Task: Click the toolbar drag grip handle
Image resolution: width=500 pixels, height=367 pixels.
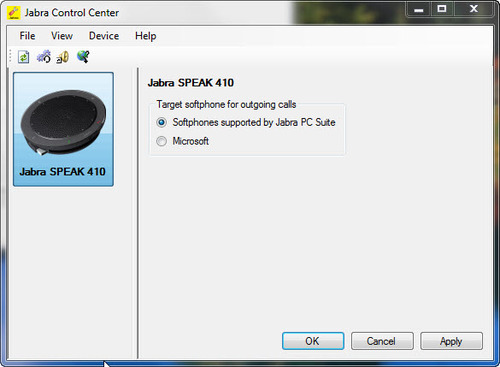Action: pos(11,57)
